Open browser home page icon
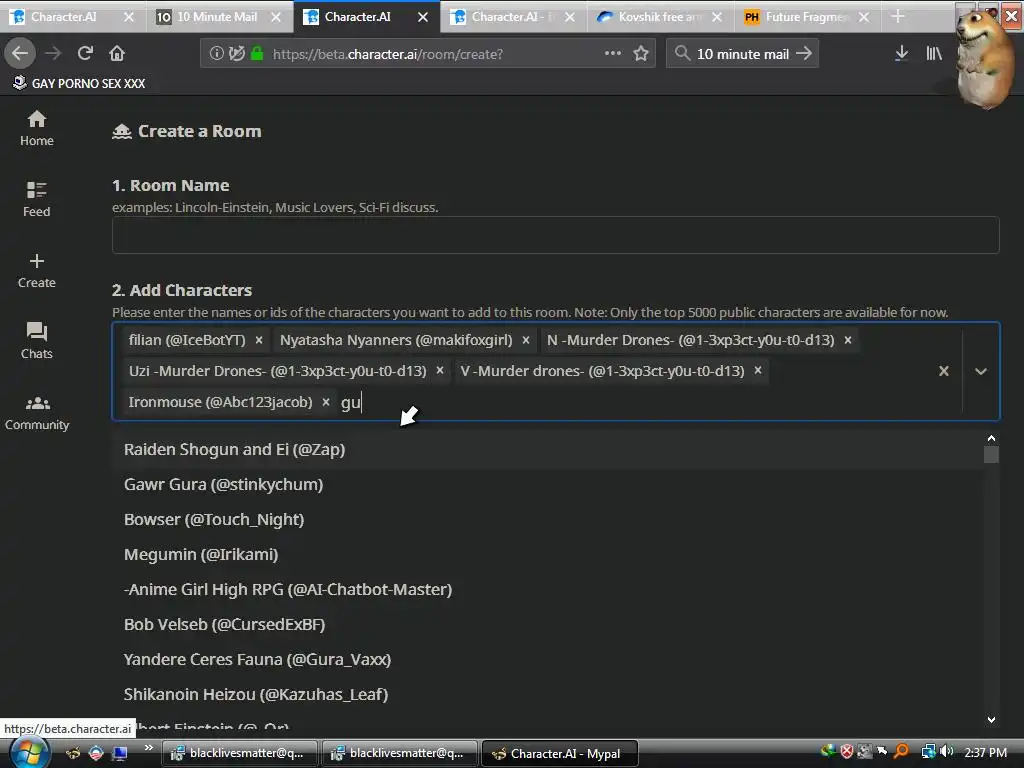This screenshot has width=1024, height=768. (x=117, y=54)
